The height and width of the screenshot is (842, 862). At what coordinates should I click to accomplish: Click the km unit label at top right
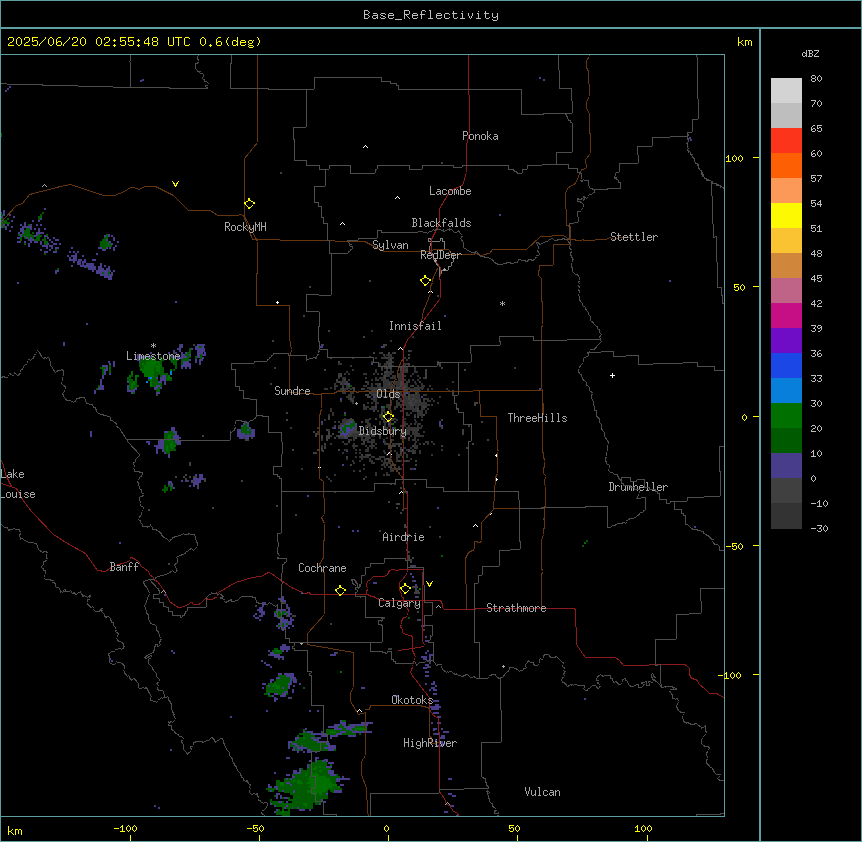point(744,42)
